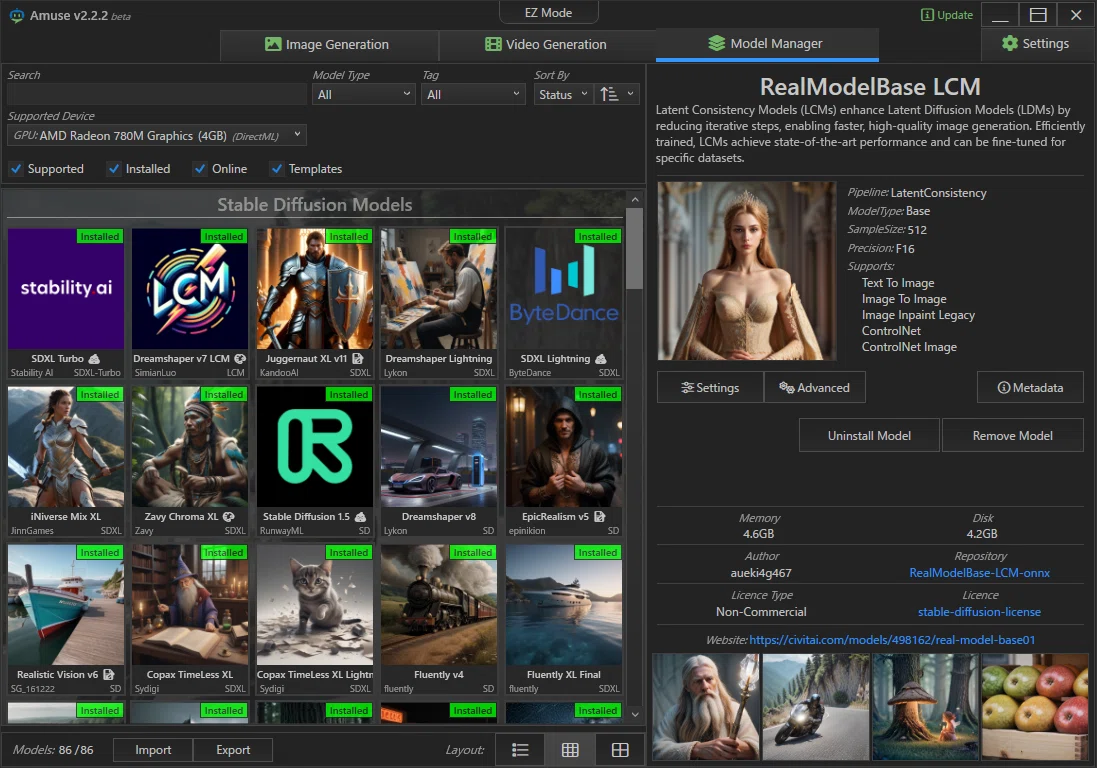The height and width of the screenshot is (768, 1097).
Task: Open the Advanced model options
Action: click(815, 387)
